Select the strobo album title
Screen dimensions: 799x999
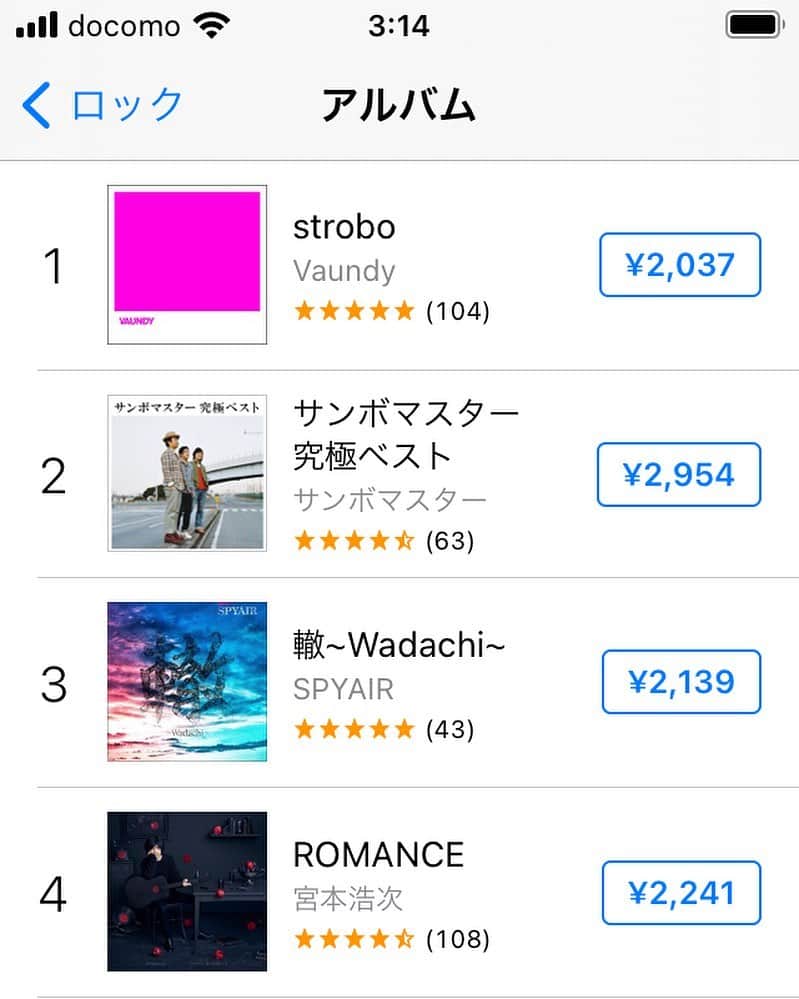click(344, 227)
